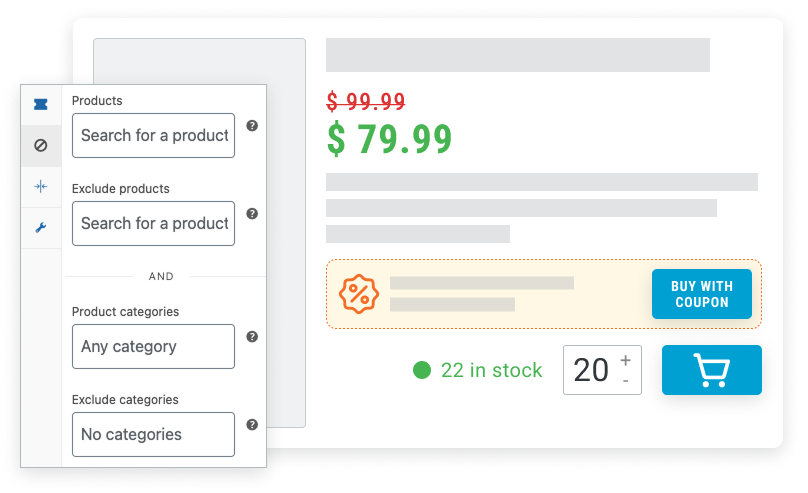Increase quantity with the plus stepper
This screenshot has height=493, width=808.
coord(626,360)
